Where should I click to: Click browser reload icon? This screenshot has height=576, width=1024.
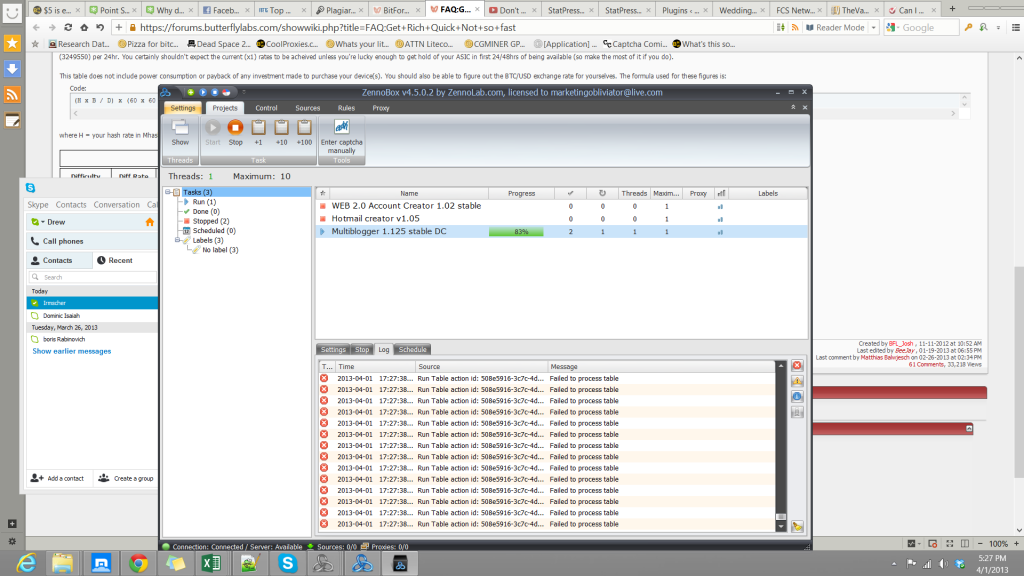[68, 27]
